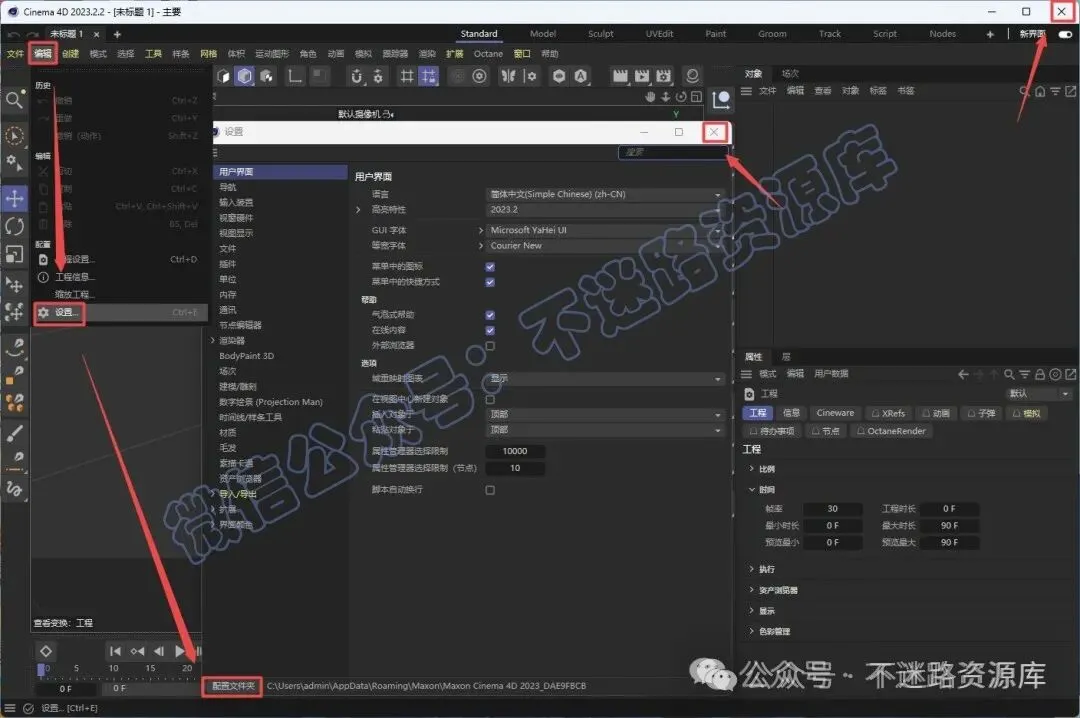Screen dimensions: 1080x718
Task: Expand the 高亮特性 row chevron
Action: pos(358,209)
